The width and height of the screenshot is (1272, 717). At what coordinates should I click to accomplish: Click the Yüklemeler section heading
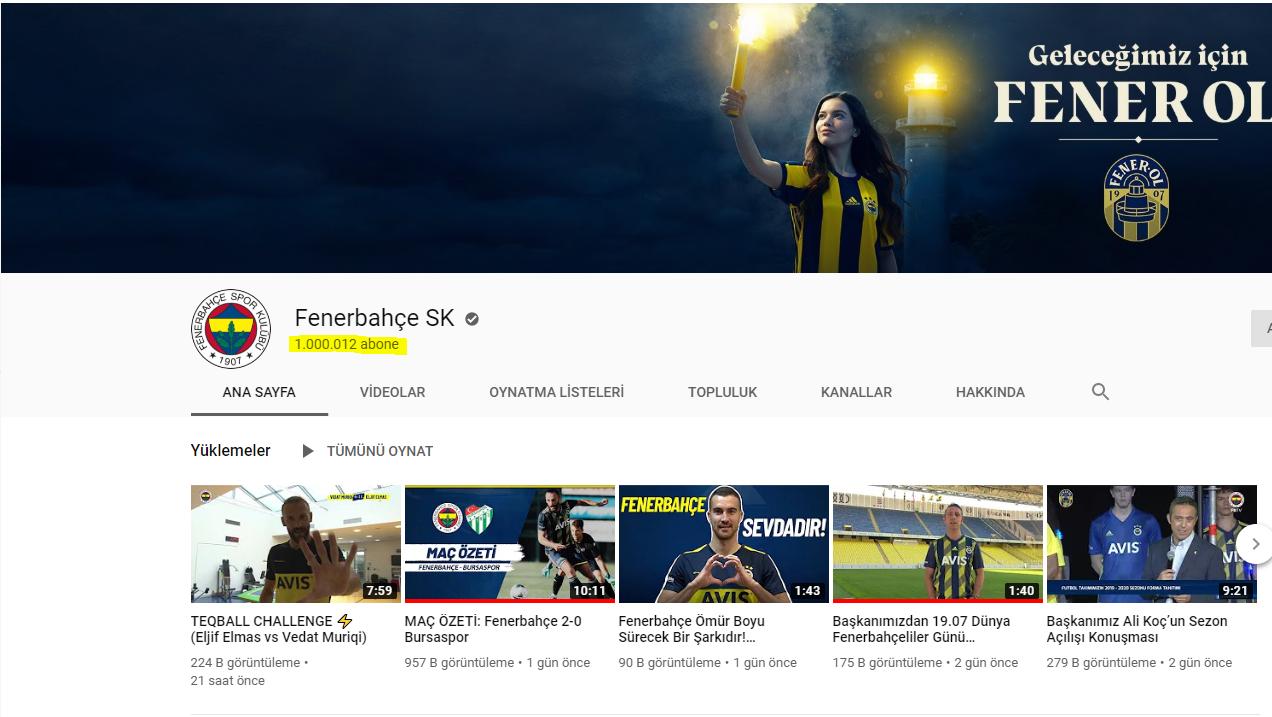(x=230, y=450)
